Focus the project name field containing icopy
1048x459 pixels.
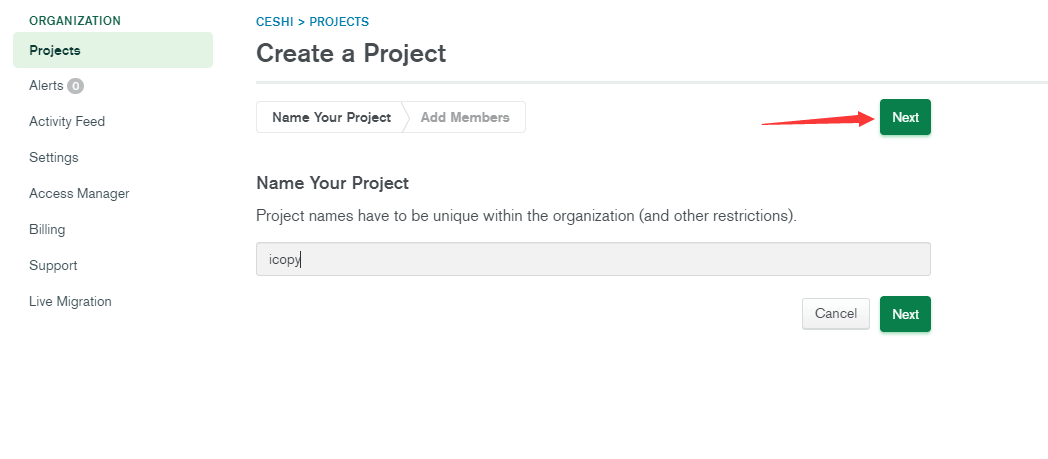[x=593, y=259]
